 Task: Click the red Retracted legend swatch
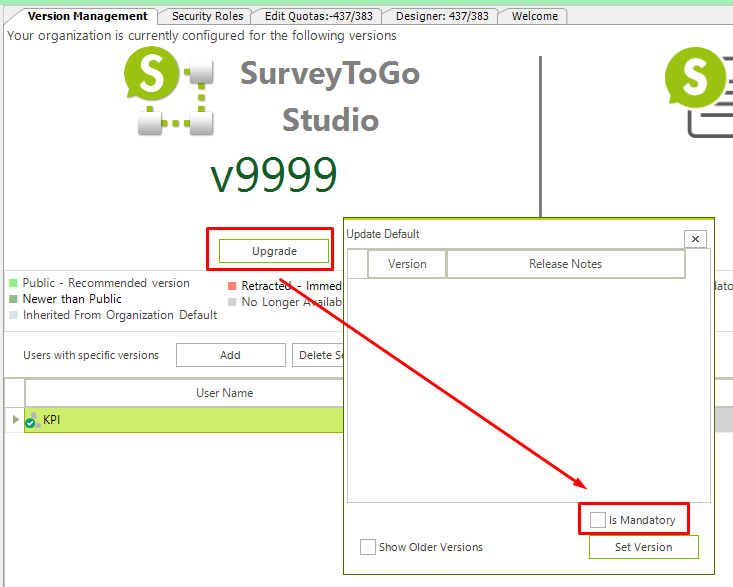(232, 286)
